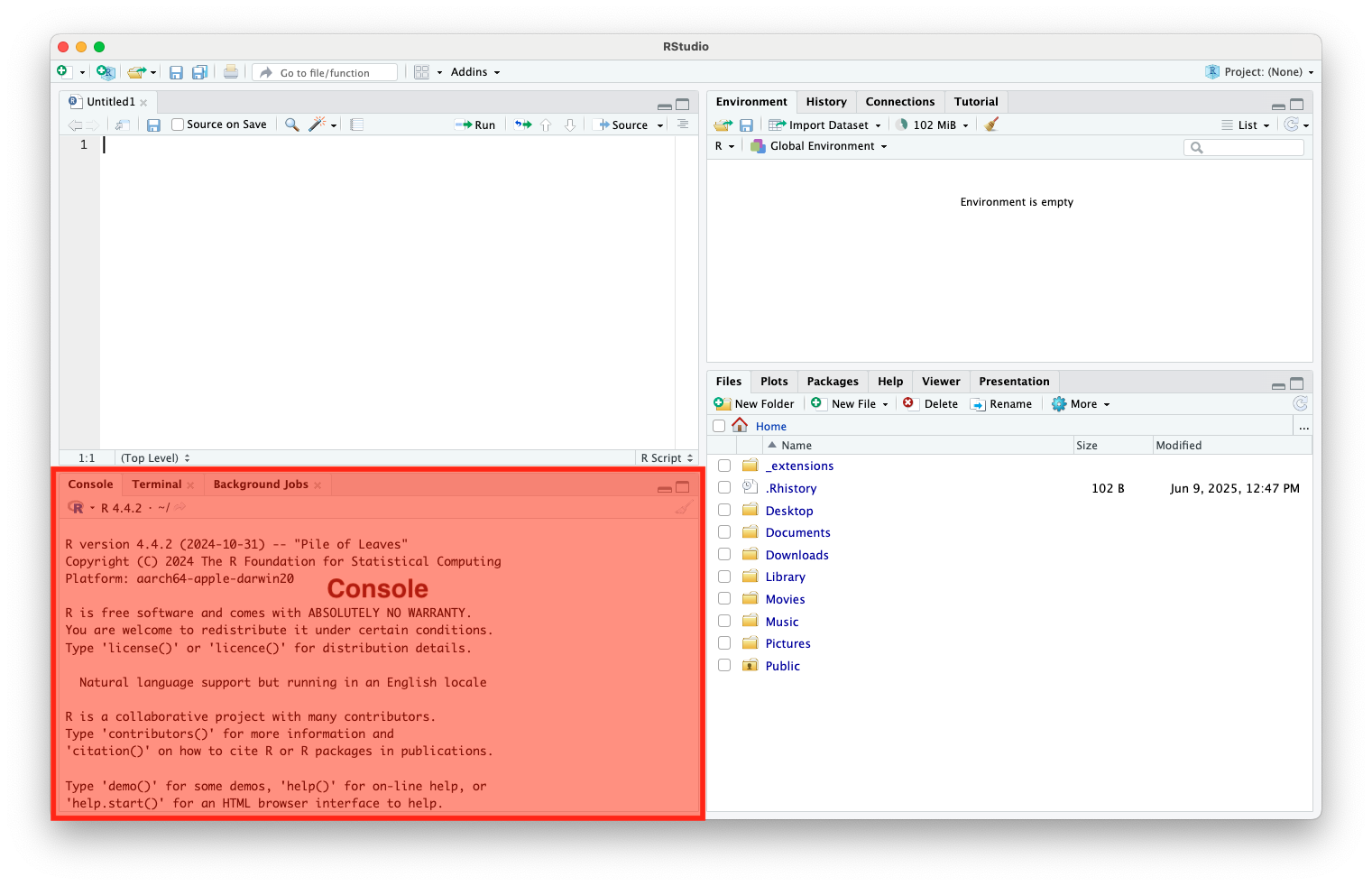Click the Re-run previous code icon
The image size is (1372, 886).
(x=523, y=125)
